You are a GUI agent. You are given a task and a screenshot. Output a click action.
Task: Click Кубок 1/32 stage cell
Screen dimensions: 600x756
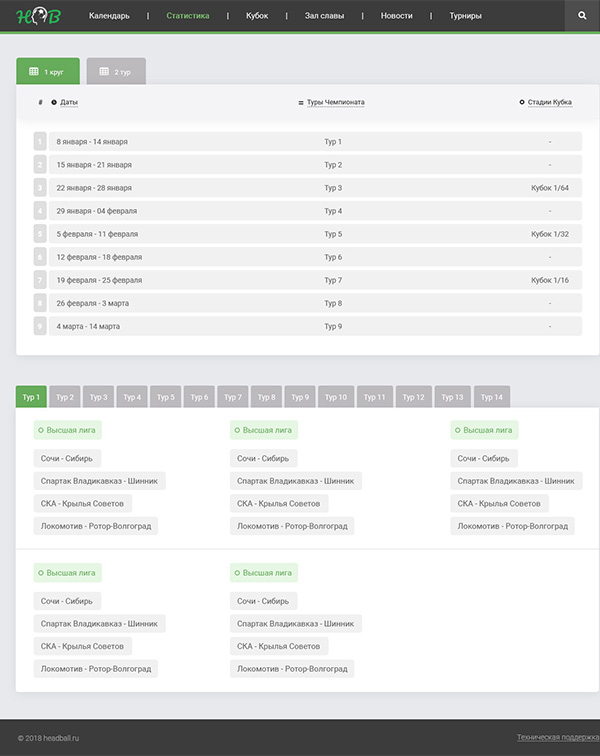point(550,234)
